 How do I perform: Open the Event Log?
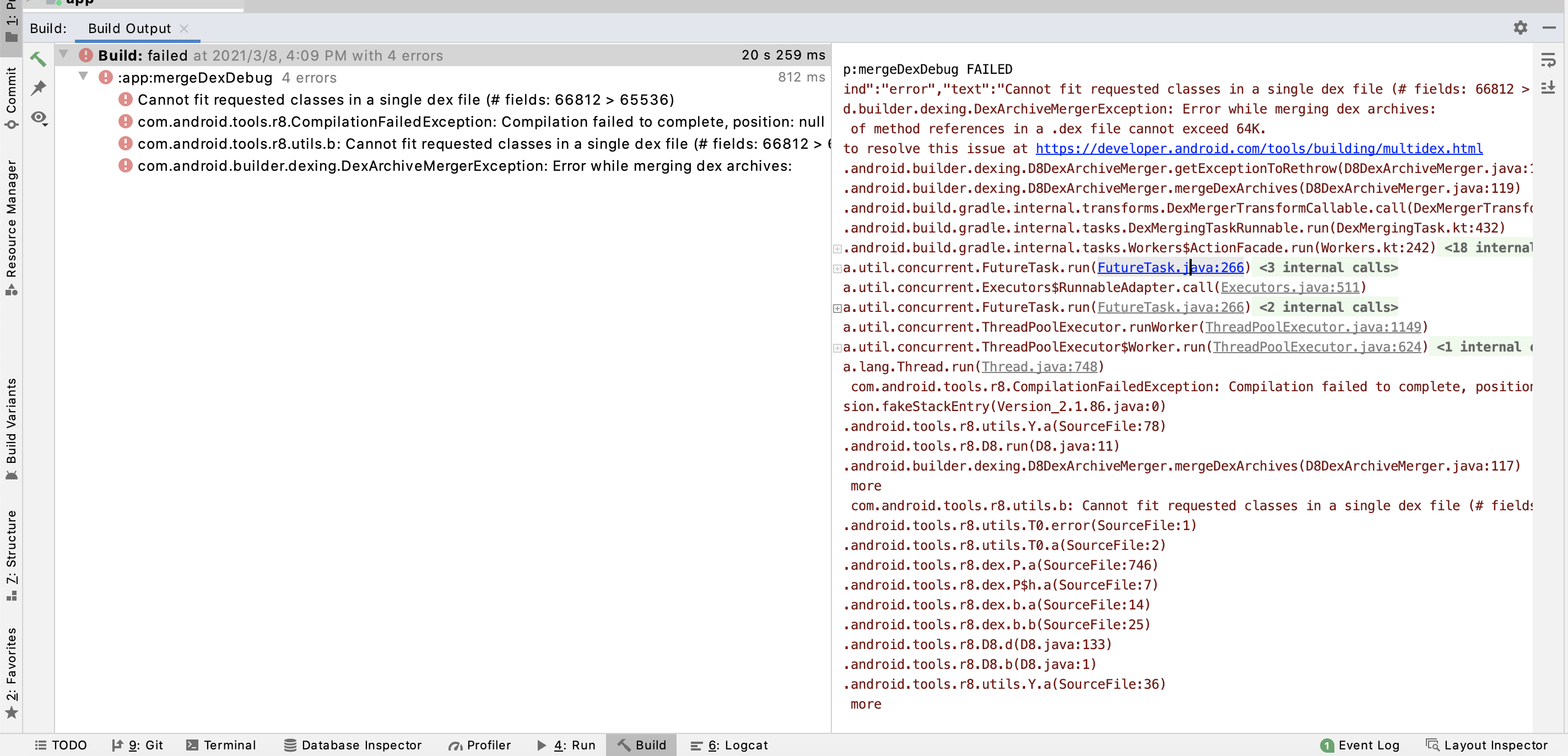point(1360,745)
